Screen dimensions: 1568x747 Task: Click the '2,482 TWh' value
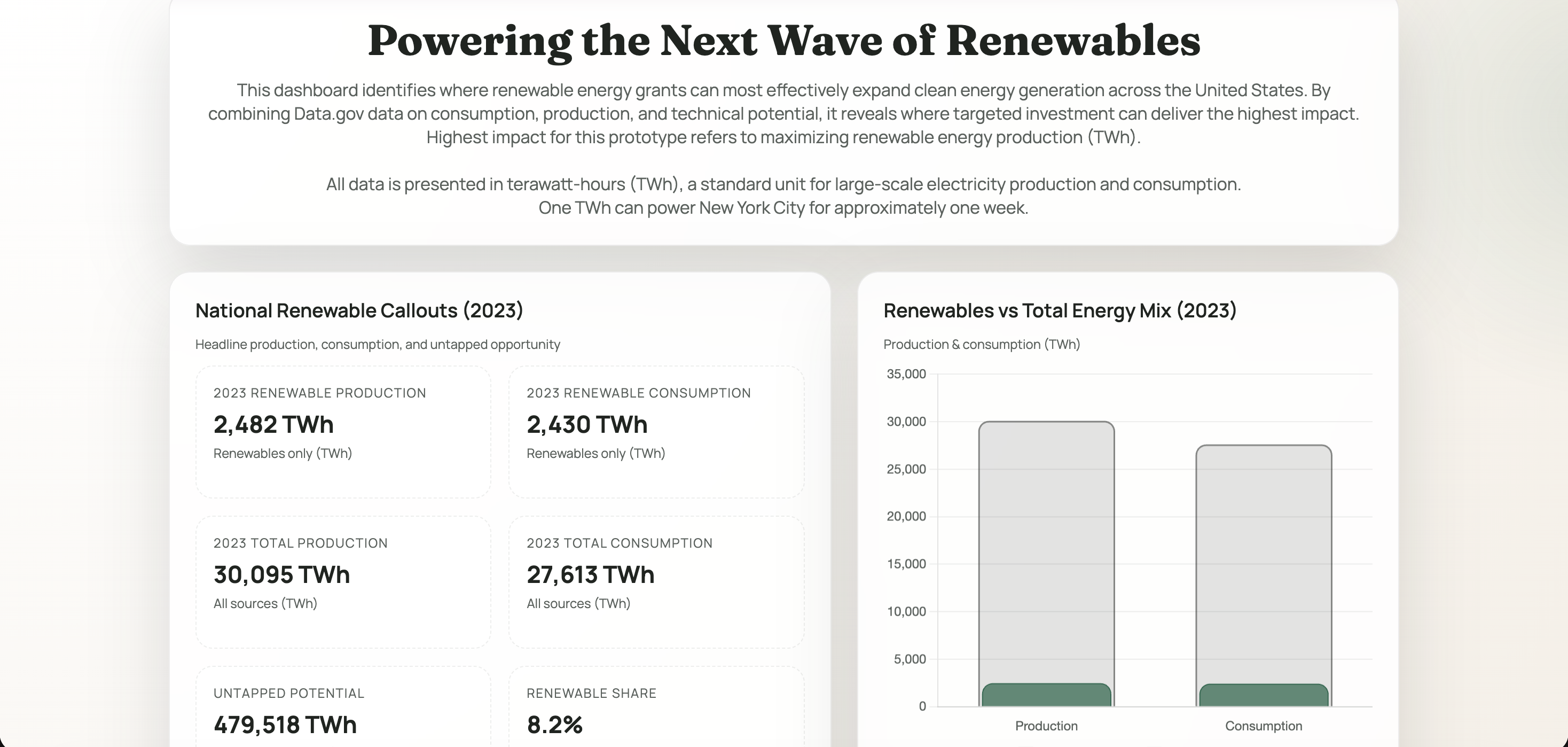[x=273, y=424]
